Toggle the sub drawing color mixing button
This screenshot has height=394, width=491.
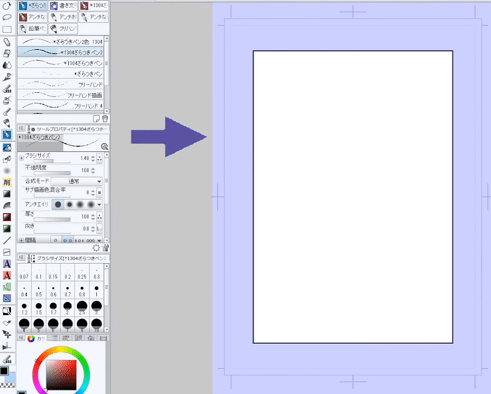tap(99, 193)
